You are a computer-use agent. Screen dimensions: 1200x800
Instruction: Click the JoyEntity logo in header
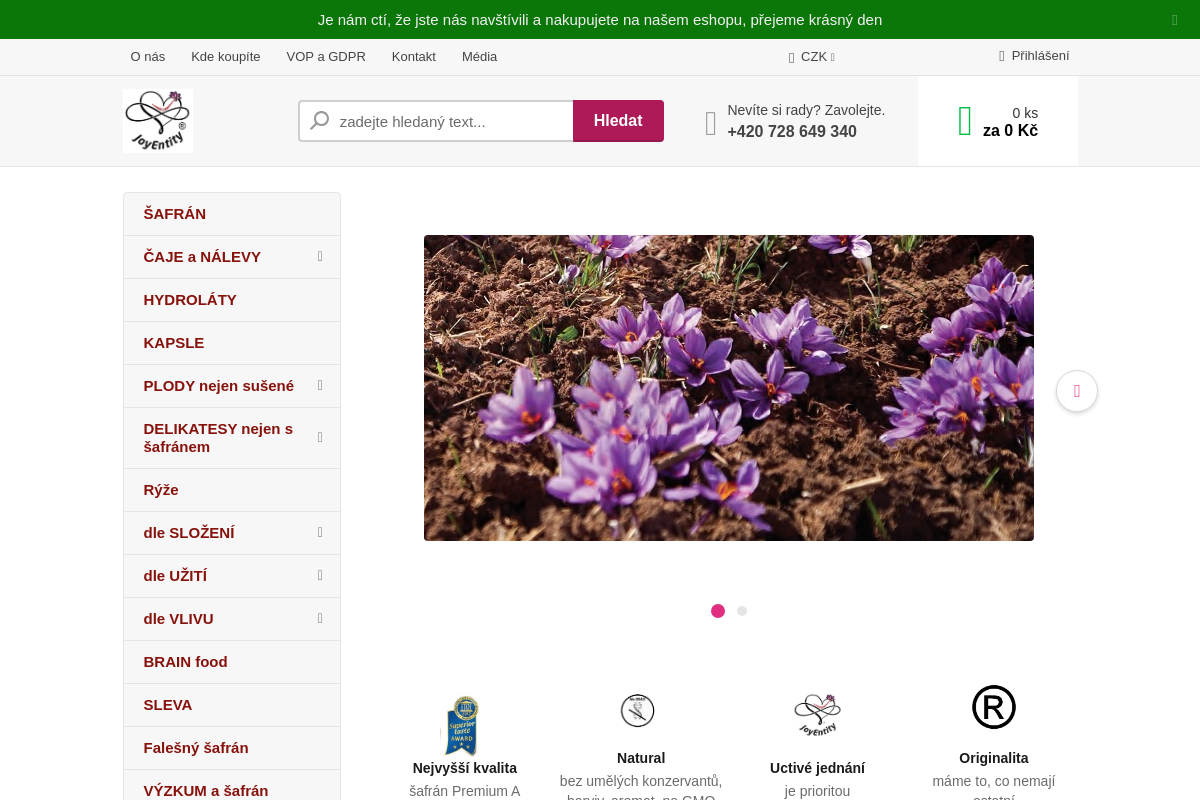[x=158, y=121]
